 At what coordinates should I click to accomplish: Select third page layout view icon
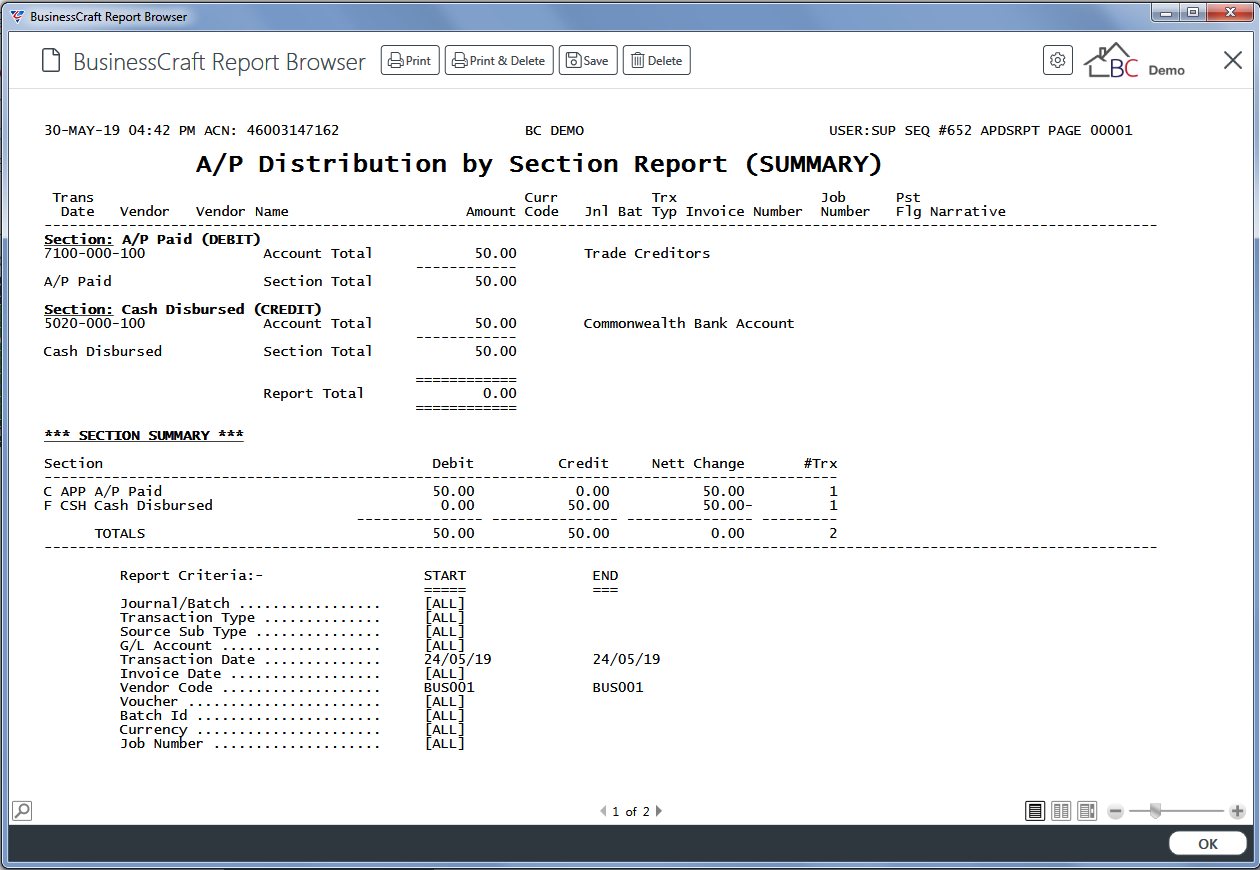point(1087,811)
